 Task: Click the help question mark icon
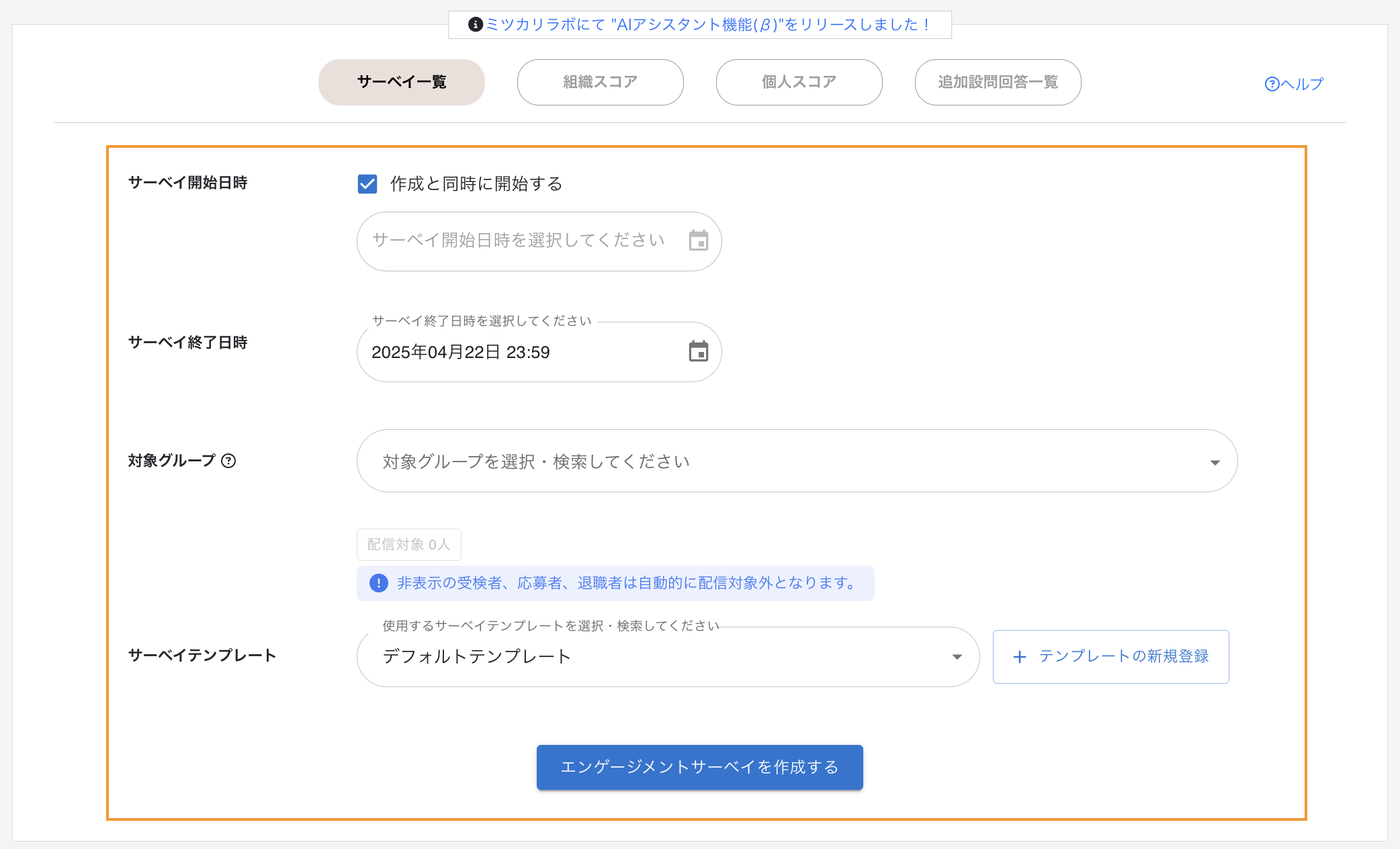(x=1272, y=84)
